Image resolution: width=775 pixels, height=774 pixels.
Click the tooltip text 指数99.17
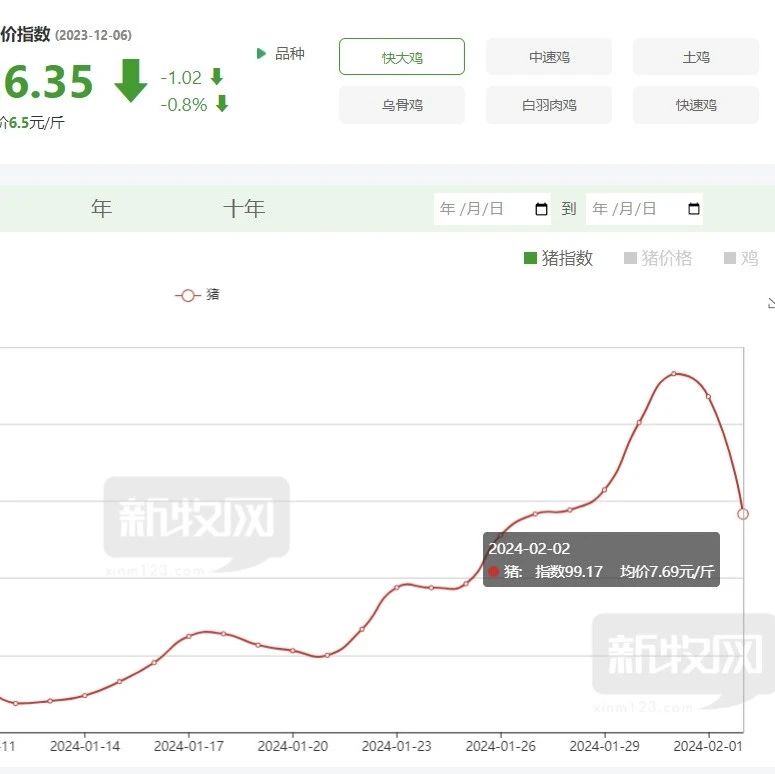[x=568, y=572]
